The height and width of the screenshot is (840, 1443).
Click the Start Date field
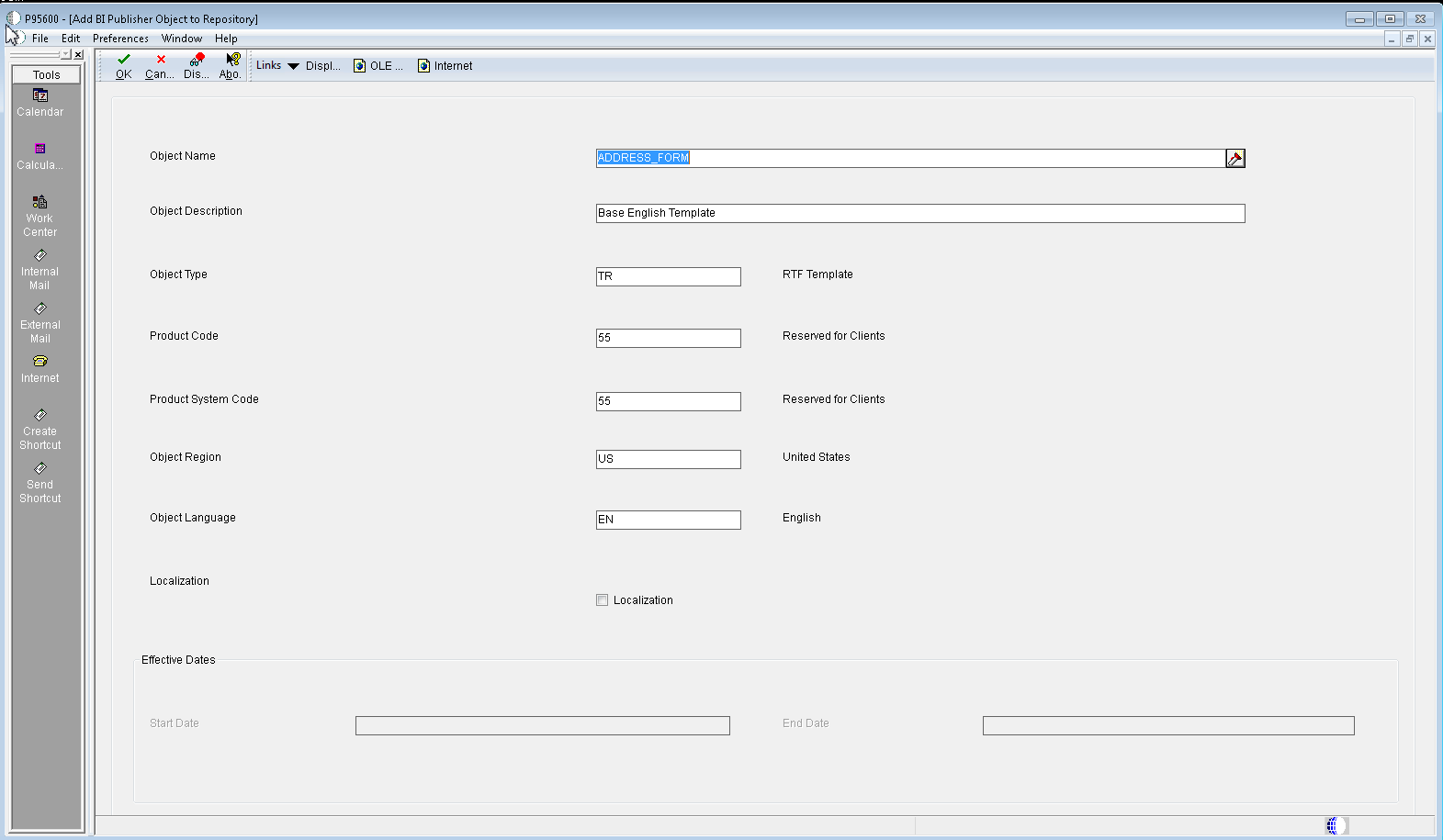(x=543, y=726)
